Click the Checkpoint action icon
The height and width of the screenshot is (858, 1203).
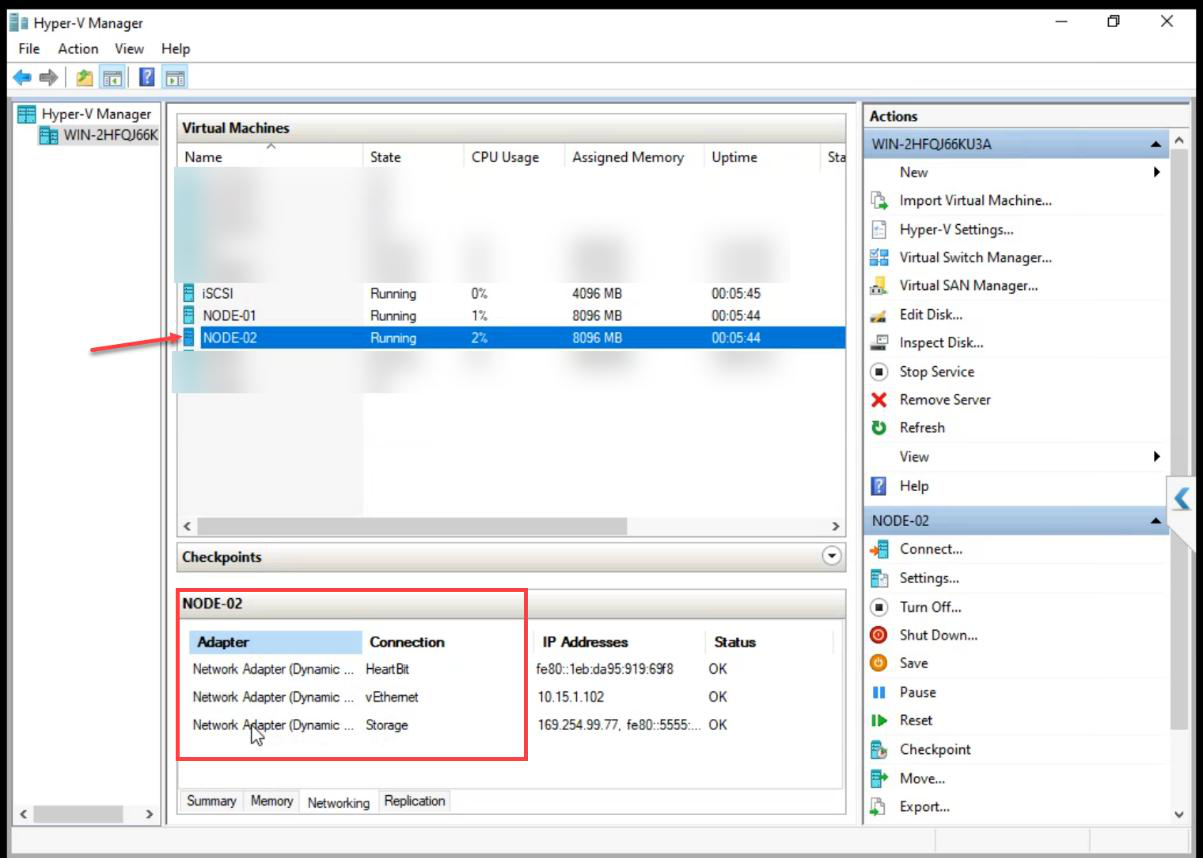point(879,749)
